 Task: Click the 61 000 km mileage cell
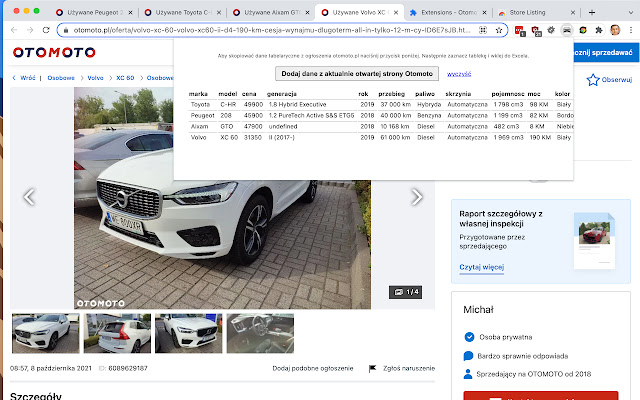[395, 138]
